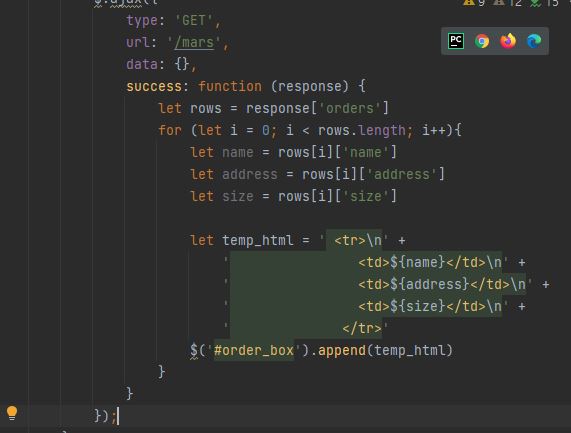Click 'i++' in the for loop
This screenshot has width=571, height=433.
click(434, 130)
